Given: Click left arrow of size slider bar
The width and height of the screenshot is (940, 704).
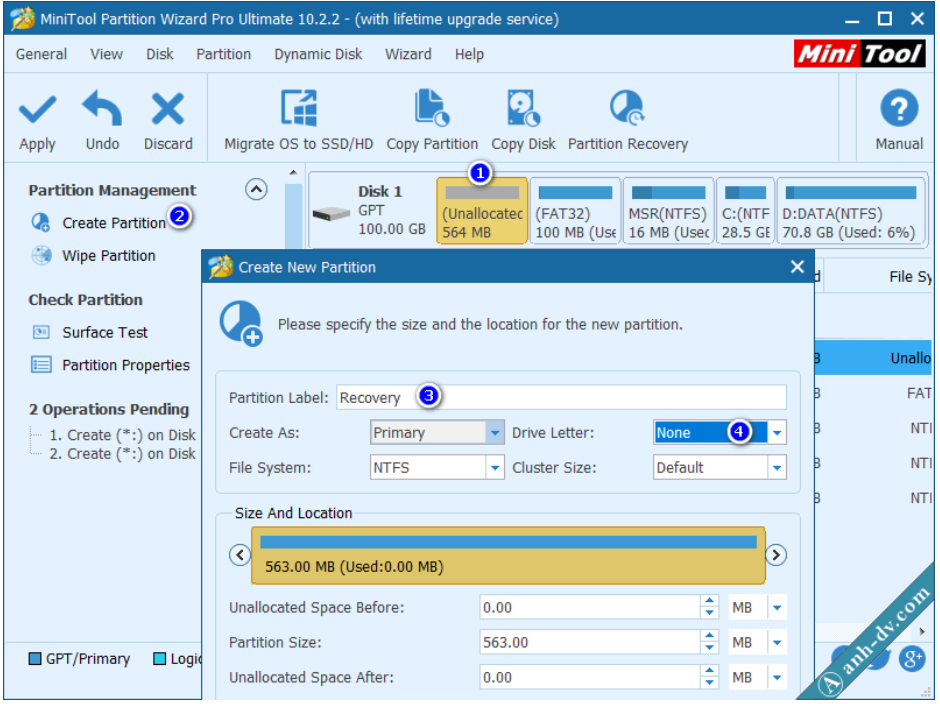Looking at the screenshot, I should pyautogui.click(x=240, y=555).
